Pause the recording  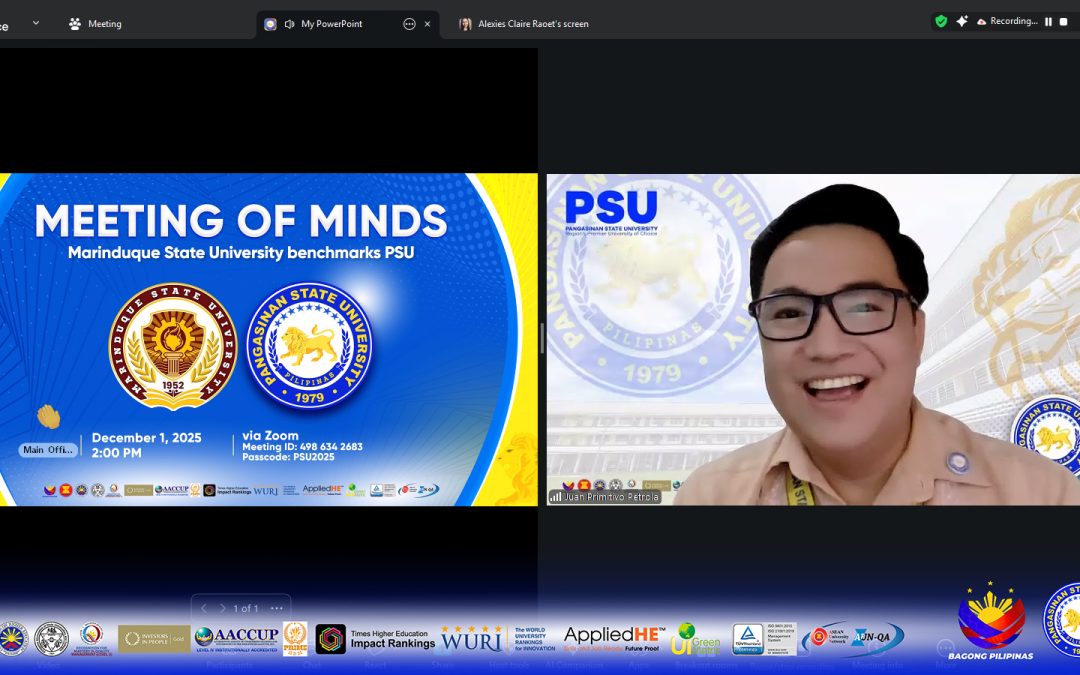pos(1048,21)
